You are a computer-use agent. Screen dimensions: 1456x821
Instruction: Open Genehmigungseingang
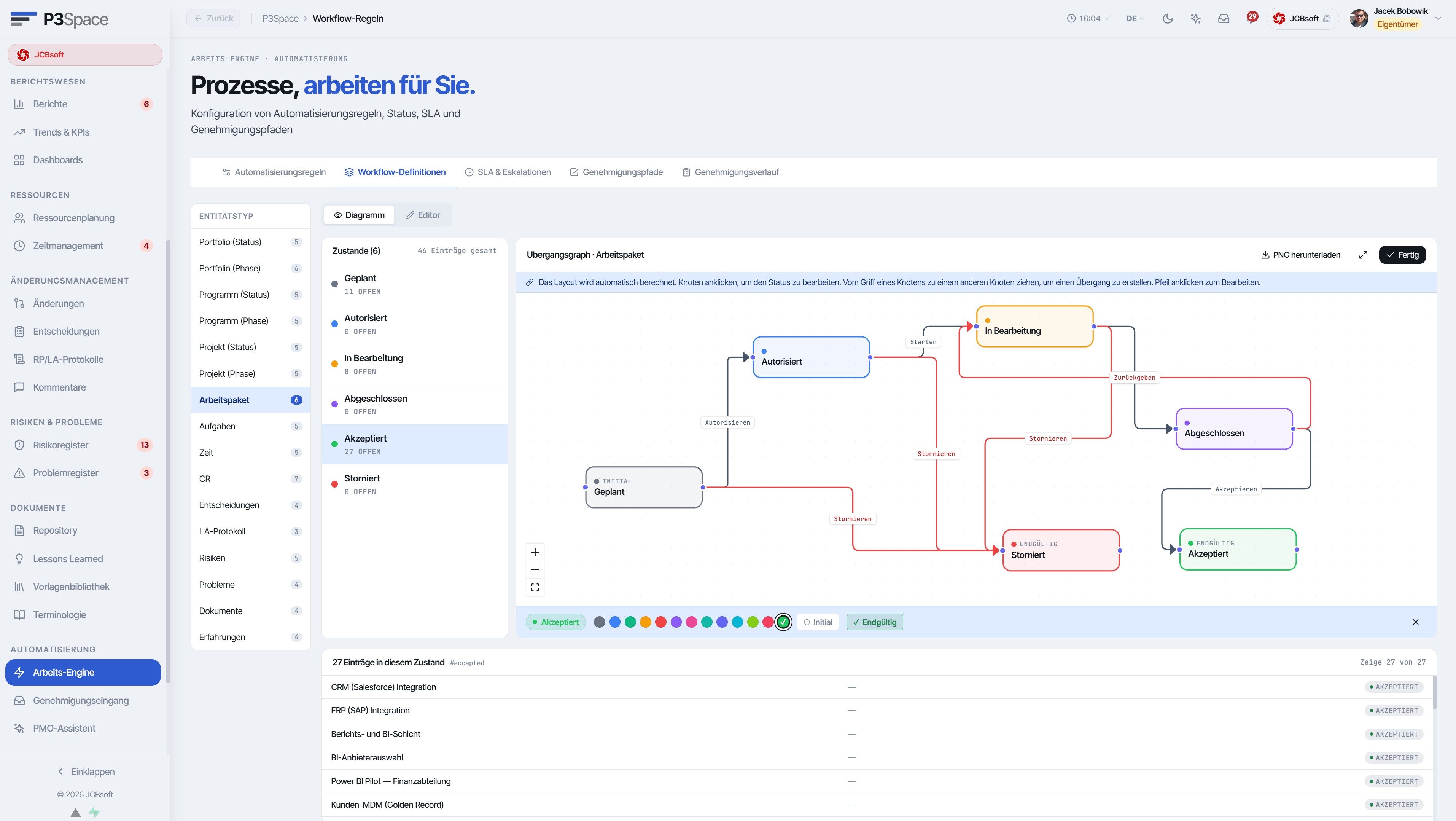coord(84,701)
